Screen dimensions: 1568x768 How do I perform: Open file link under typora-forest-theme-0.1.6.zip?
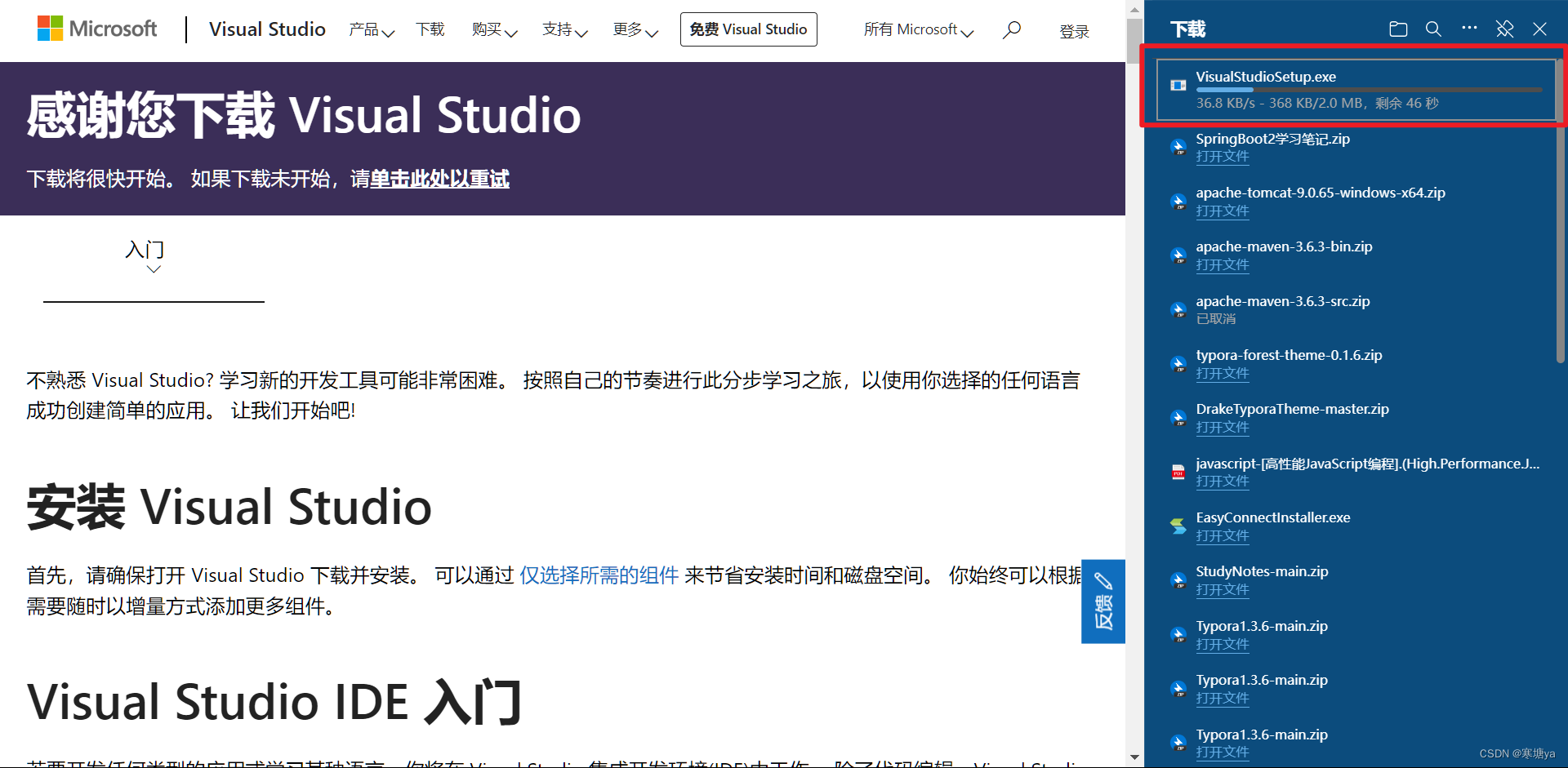[1223, 374]
